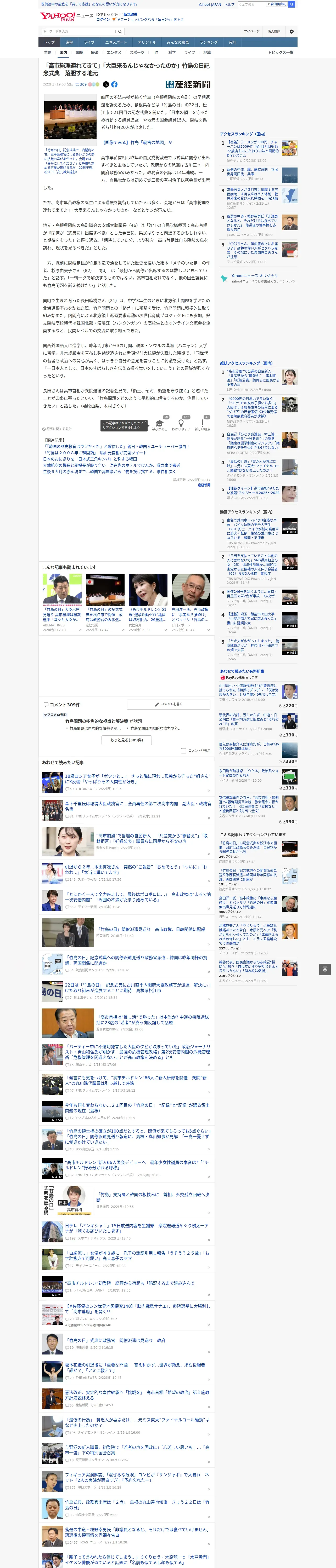Focus the keyword search input field
The width and height of the screenshot is (336, 1568).
coord(79,31)
